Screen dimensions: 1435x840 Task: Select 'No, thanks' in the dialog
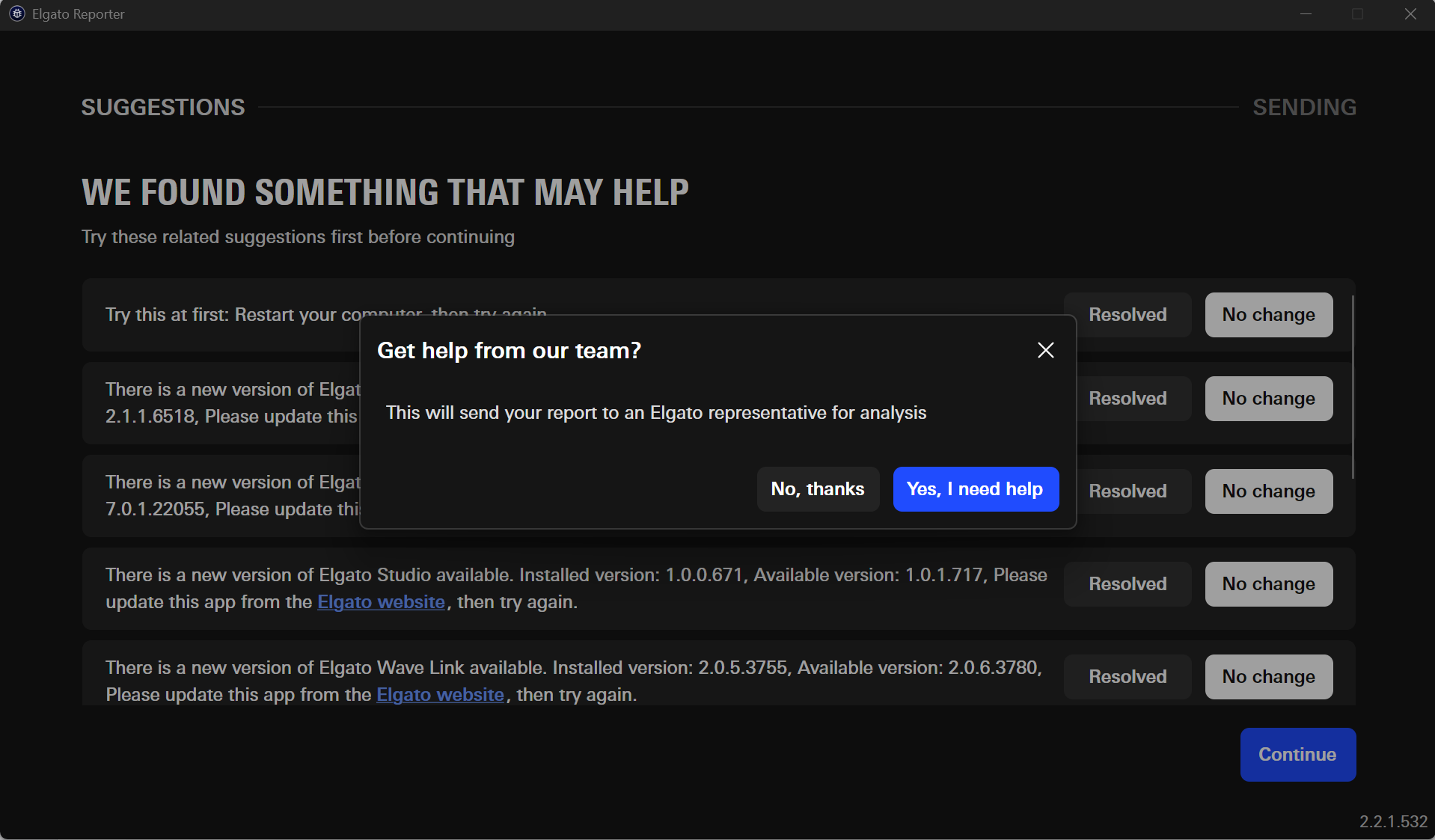pyautogui.click(x=817, y=488)
